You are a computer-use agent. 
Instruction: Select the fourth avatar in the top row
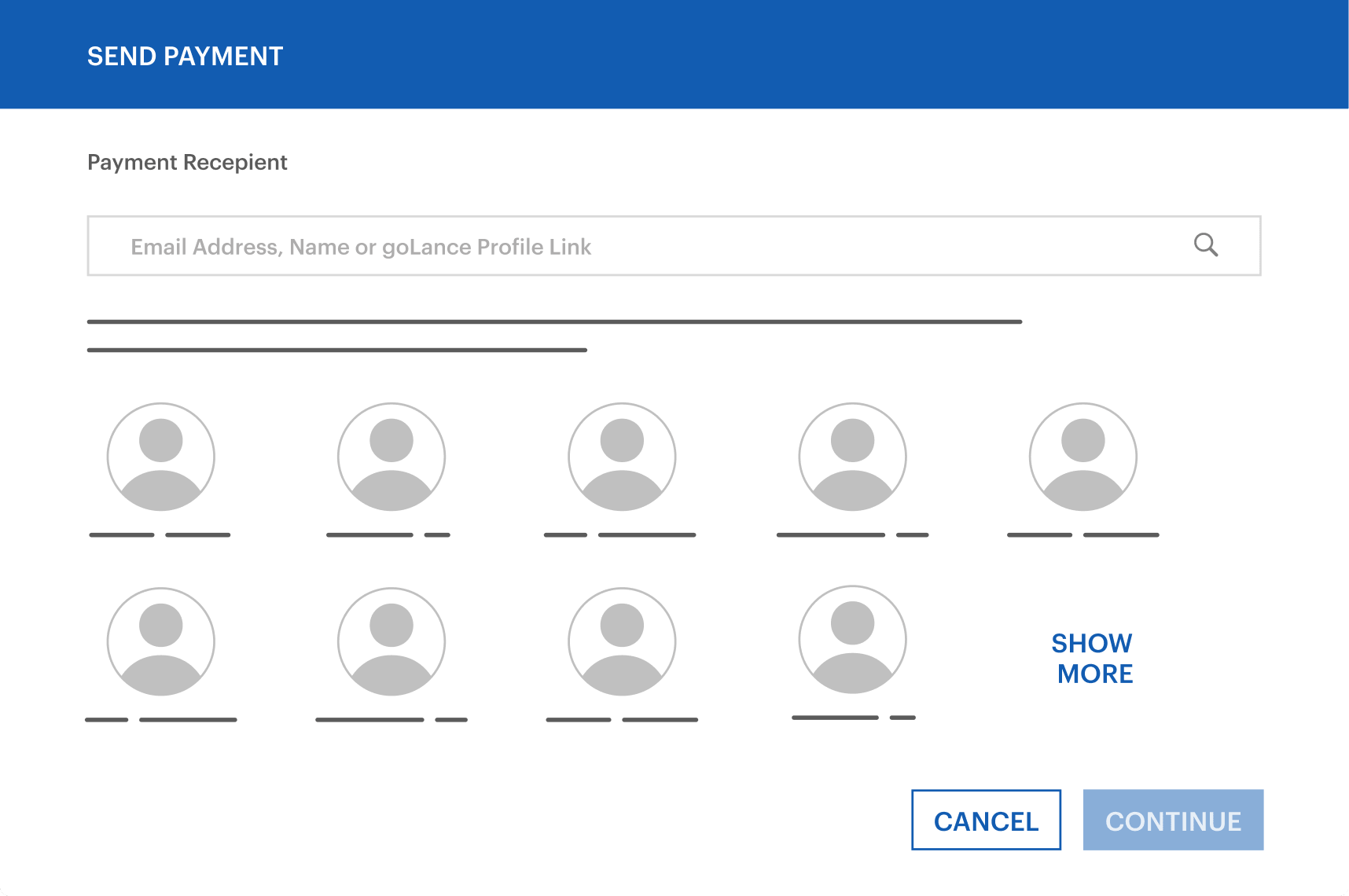852,457
